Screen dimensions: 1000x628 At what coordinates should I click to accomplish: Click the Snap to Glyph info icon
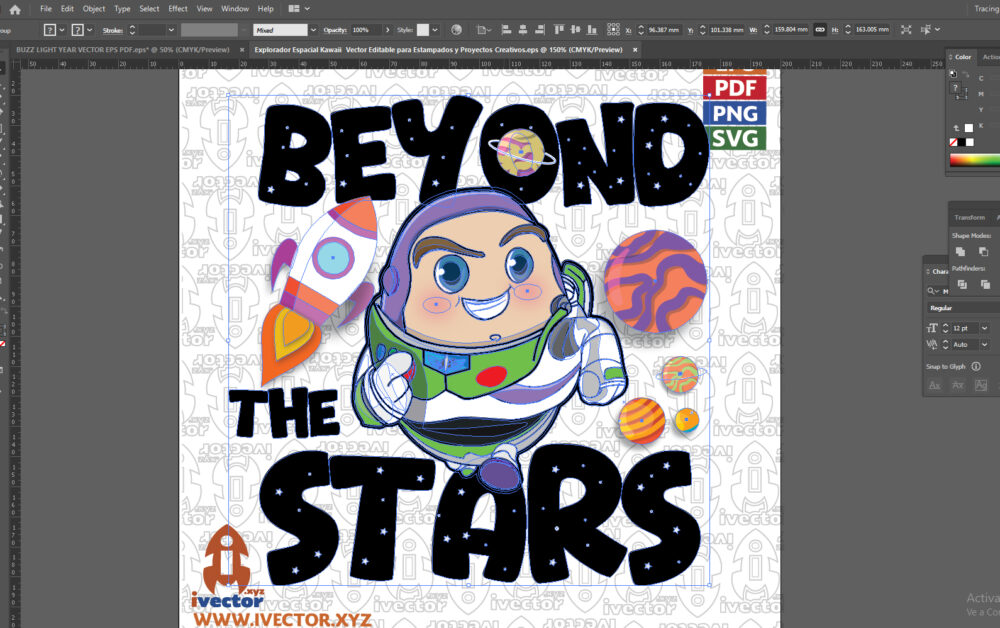[976, 367]
